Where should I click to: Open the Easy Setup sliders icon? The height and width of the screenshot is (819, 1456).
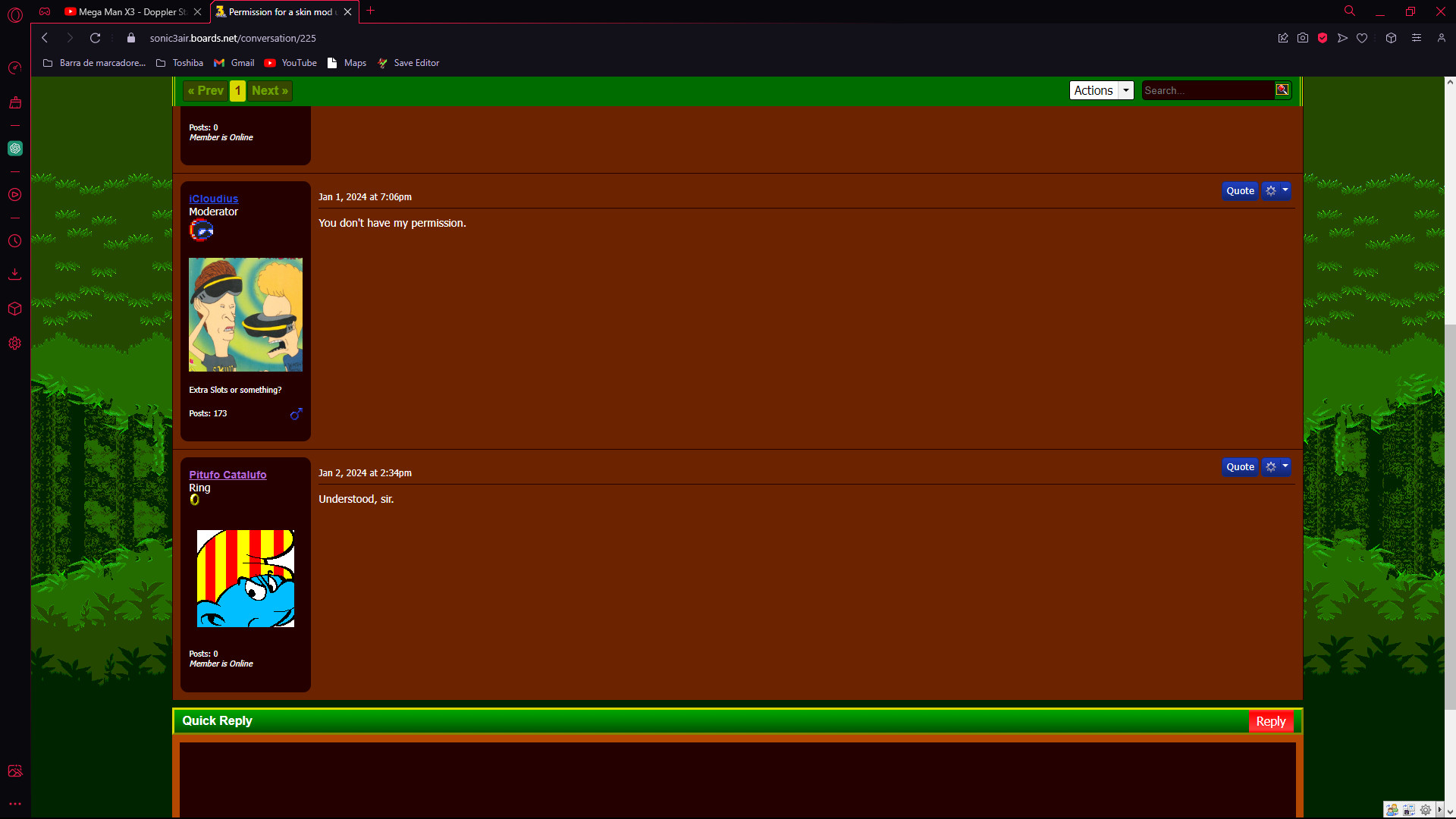pyautogui.click(x=1416, y=38)
